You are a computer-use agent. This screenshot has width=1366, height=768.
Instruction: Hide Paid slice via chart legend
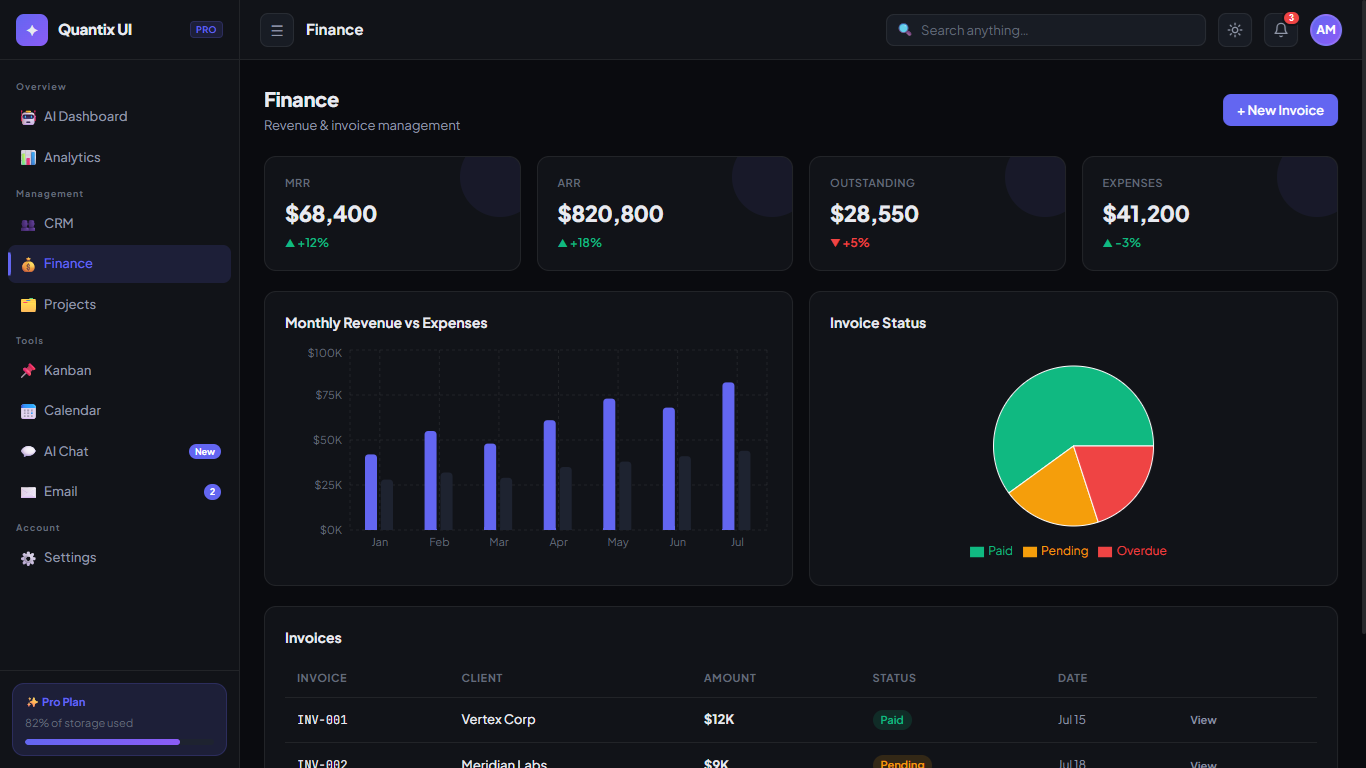click(990, 551)
